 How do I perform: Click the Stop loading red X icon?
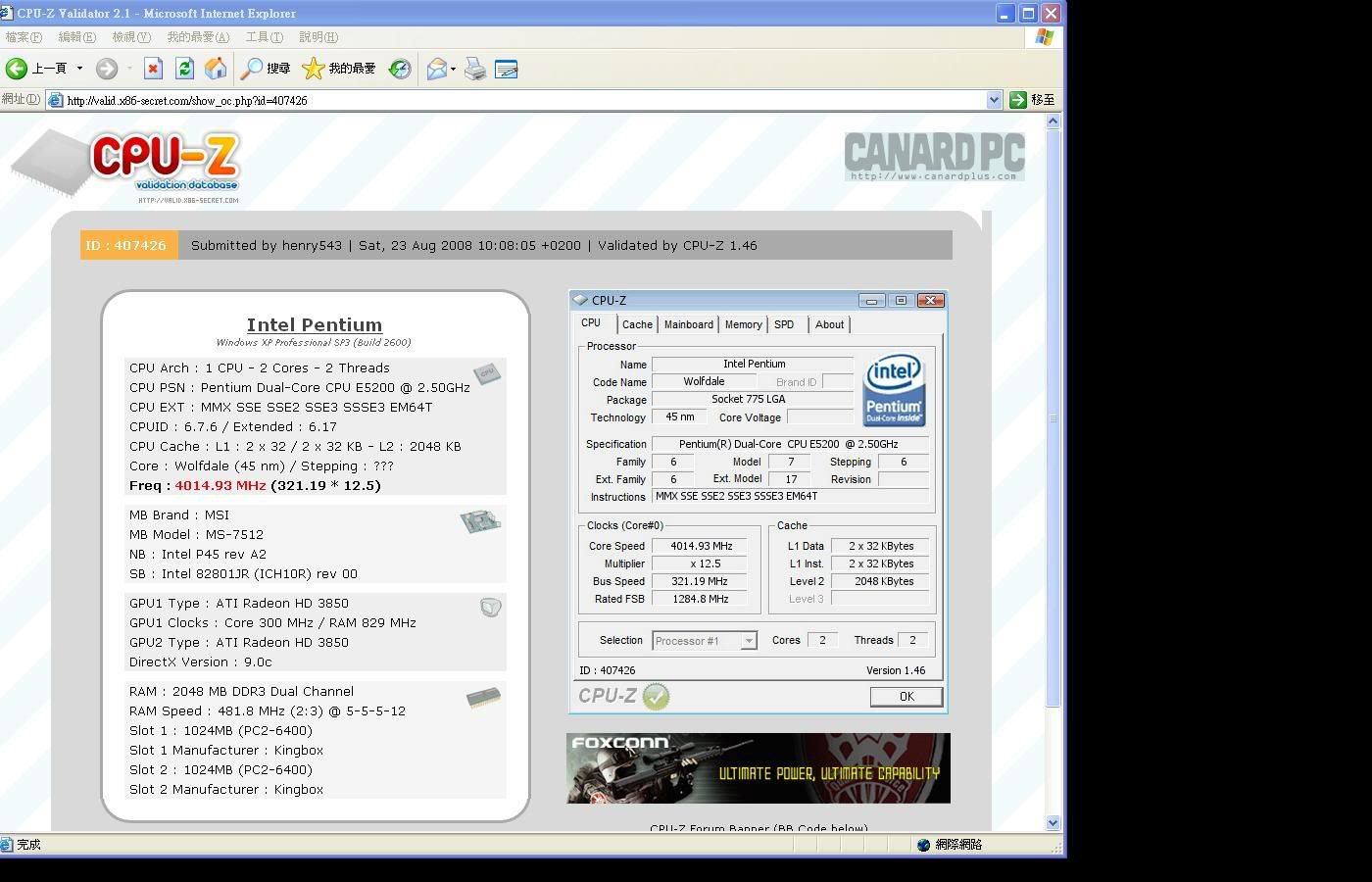pyautogui.click(x=153, y=69)
